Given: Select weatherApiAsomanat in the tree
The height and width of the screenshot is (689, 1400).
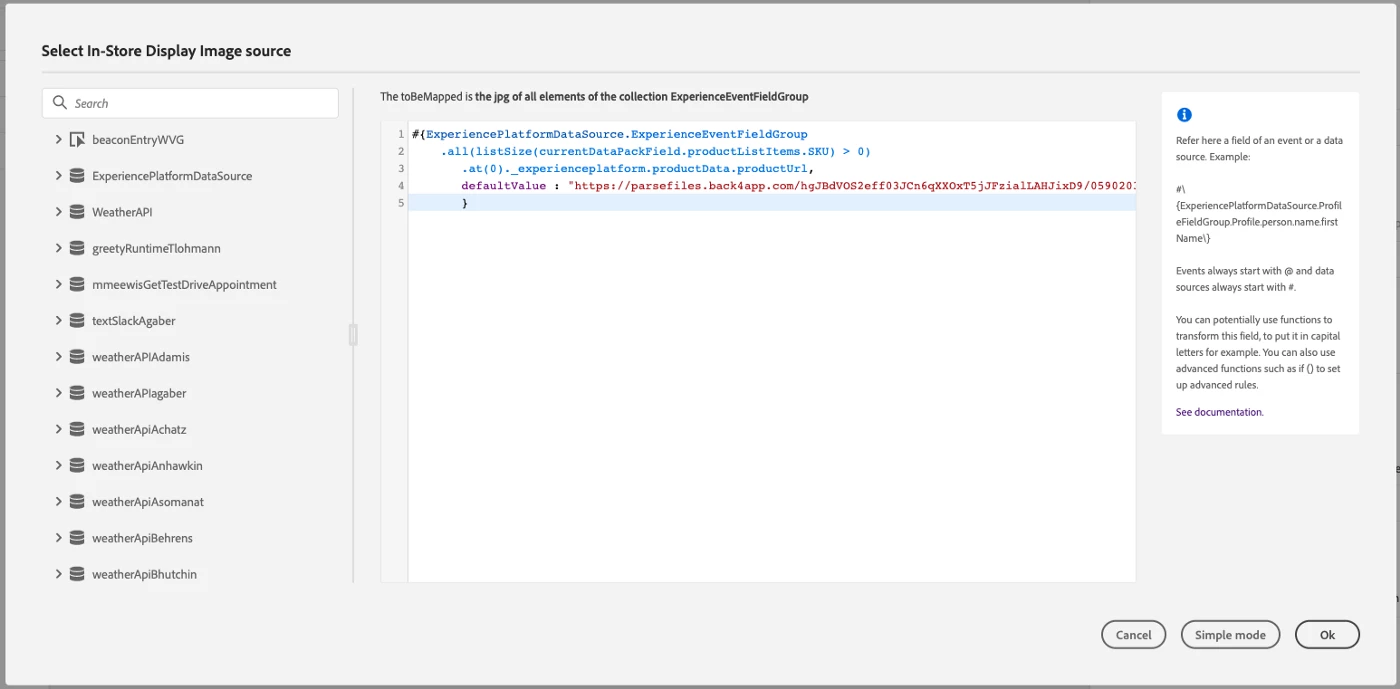Looking at the screenshot, I should (x=148, y=502).
